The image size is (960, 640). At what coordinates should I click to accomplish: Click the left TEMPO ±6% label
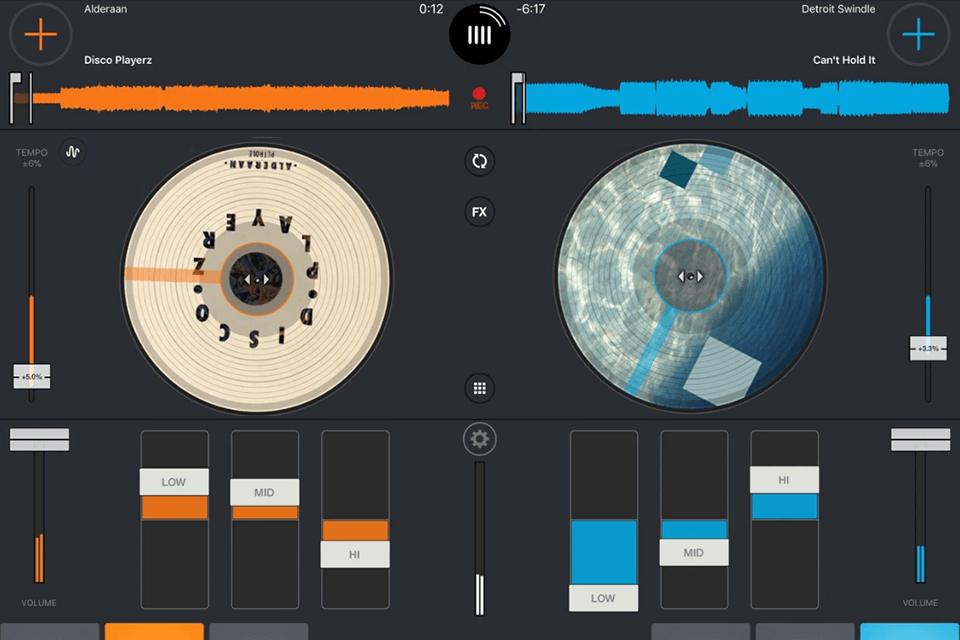pyautogui.click(x=32, y=158)
